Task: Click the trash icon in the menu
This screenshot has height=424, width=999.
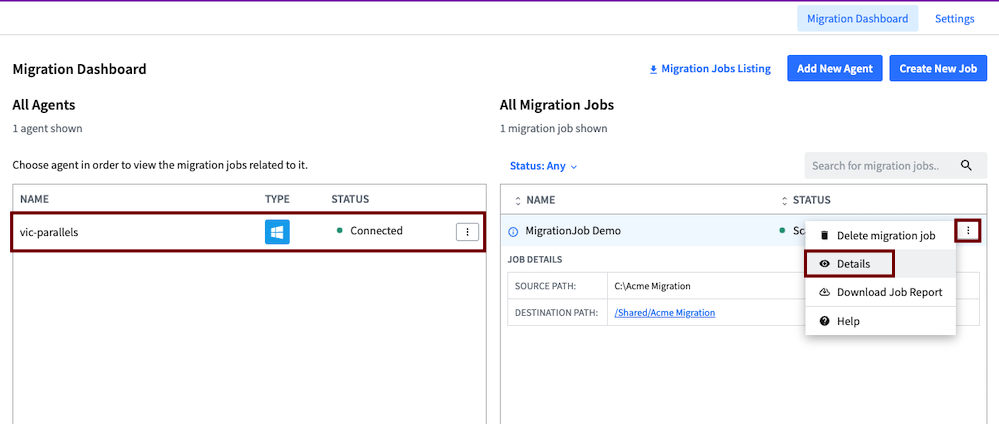Action: pyautogui.click(x=824, y=235)
